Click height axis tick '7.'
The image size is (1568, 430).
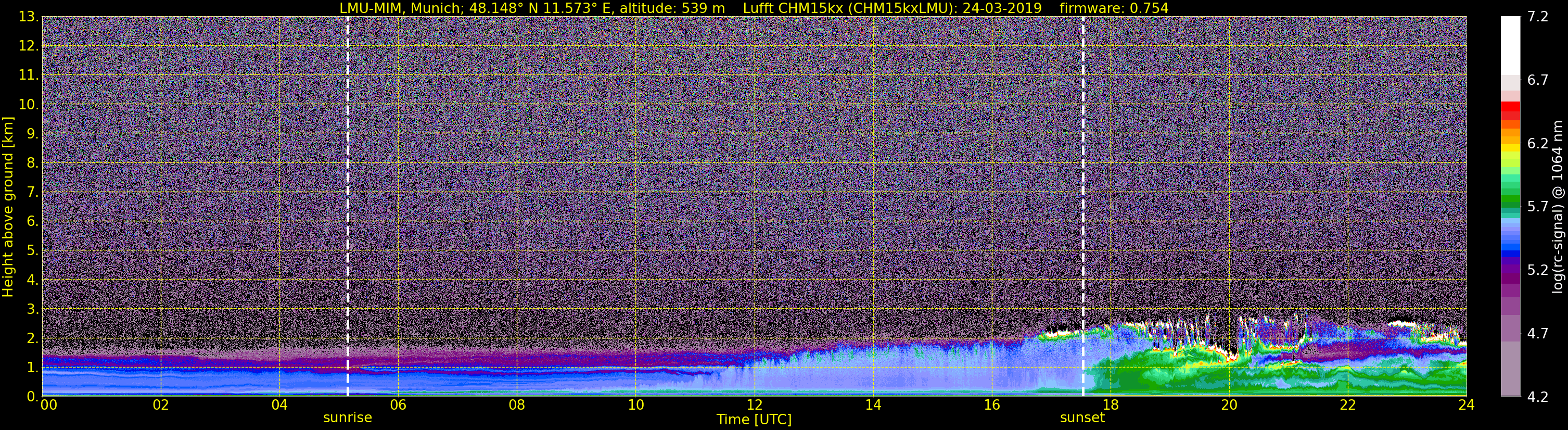[x=32, y=192]
